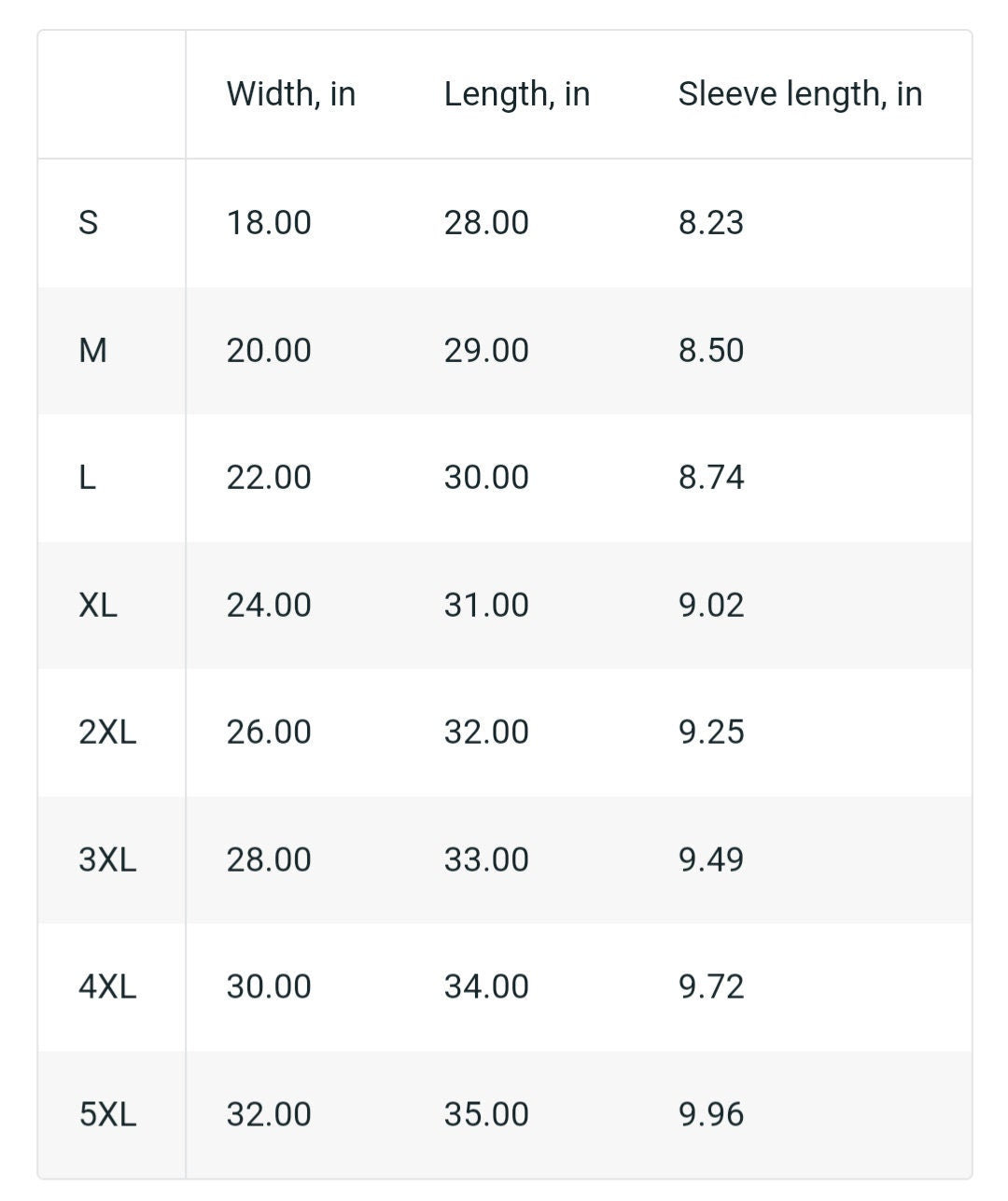Select the M size row label
This screenshot has height=1201, width=1008.
(93, 350)
